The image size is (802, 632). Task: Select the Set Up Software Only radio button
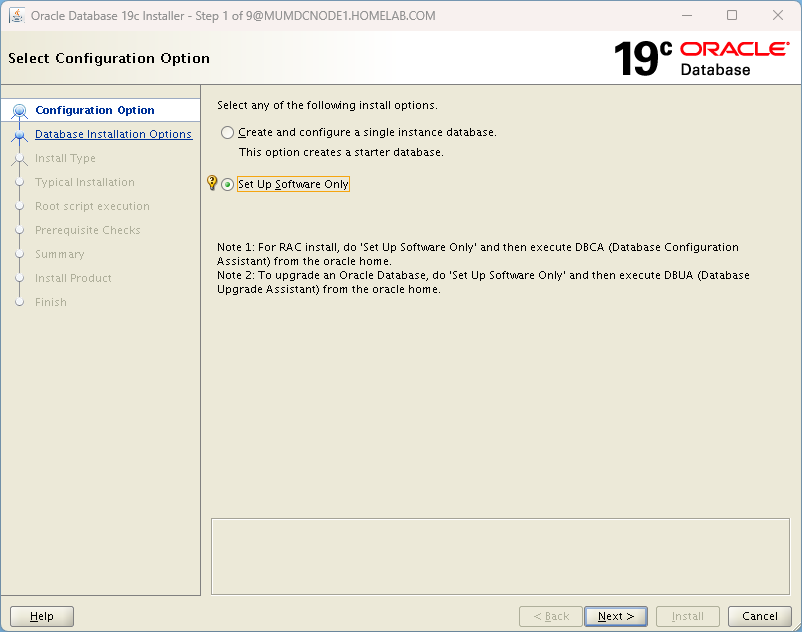(x=228, y=185)
